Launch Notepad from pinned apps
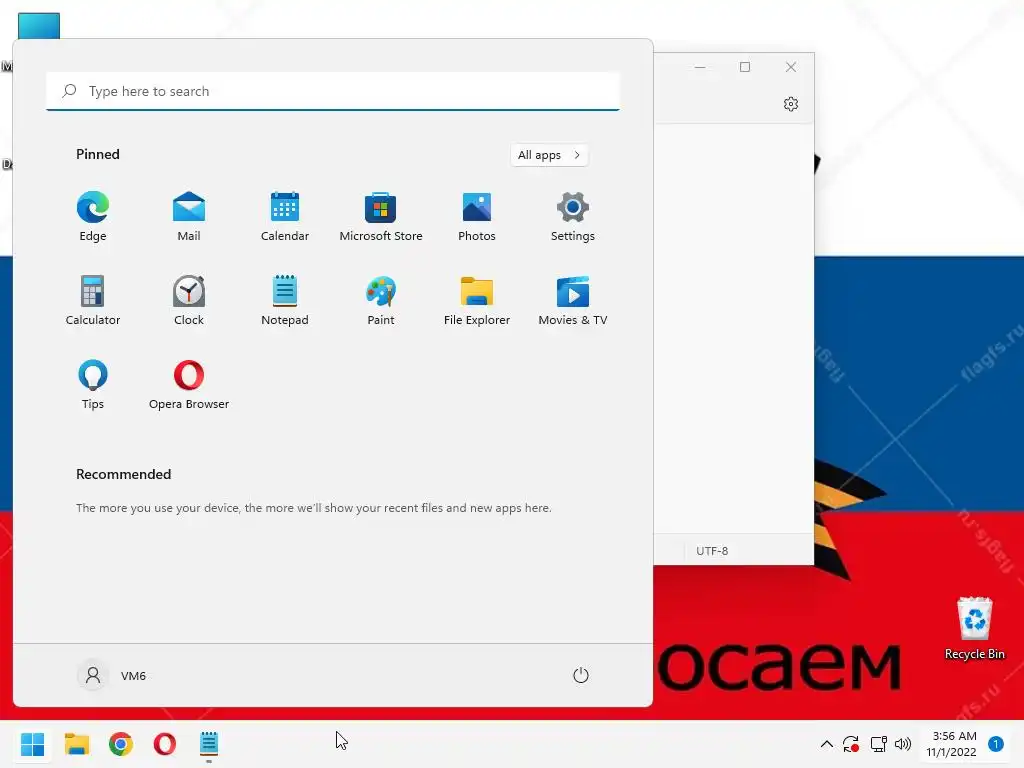This screenshot has height=768, width=1024. (x=285, y=300)
